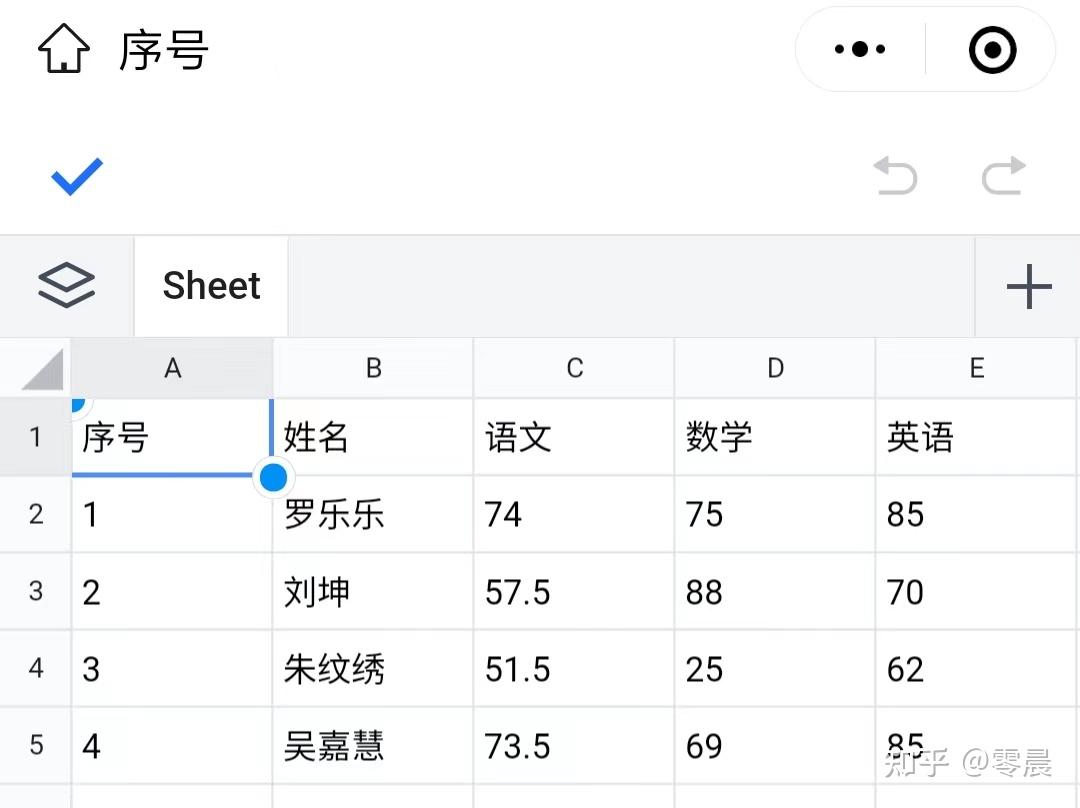The height and width of the screenshot is (808, 1080).
Task: Click the 序号 page title at top
Action: click(x=164, y=50)
